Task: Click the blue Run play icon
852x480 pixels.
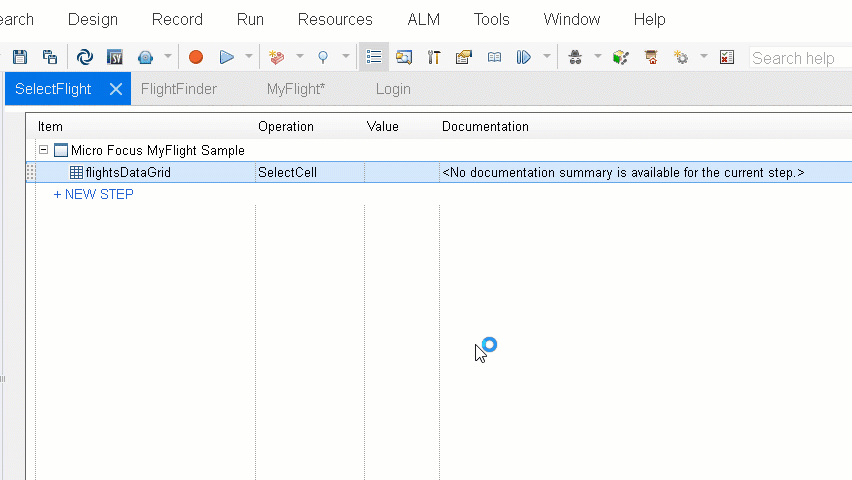Action: point(226,57)
